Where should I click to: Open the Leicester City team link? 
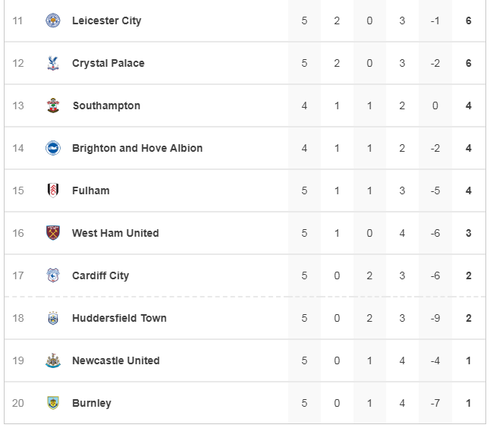pos(107,21)
